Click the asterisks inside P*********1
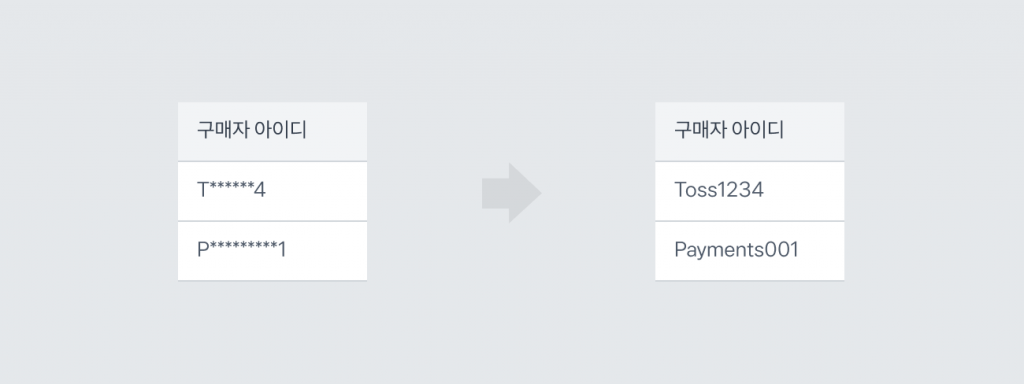1024x384 pixels. [x=243, y=246]
